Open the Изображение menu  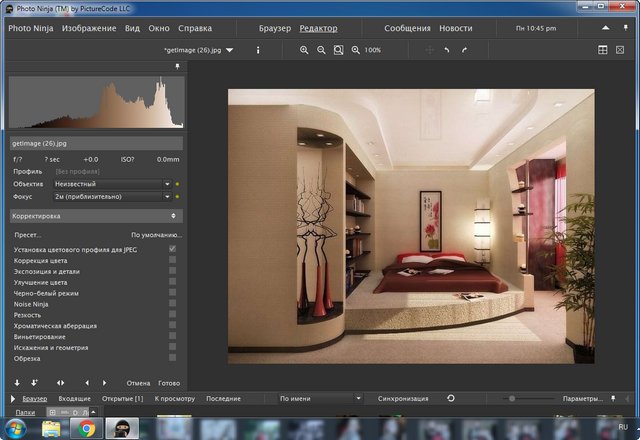coord(88,28)
